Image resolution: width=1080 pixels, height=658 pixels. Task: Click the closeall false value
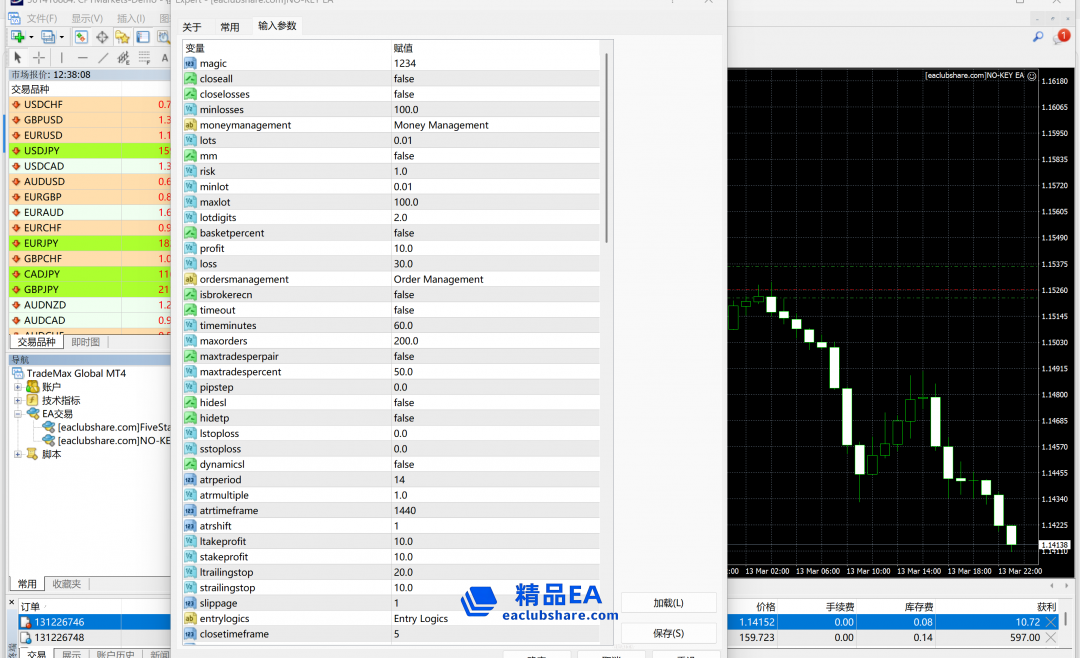pos(404,79)
